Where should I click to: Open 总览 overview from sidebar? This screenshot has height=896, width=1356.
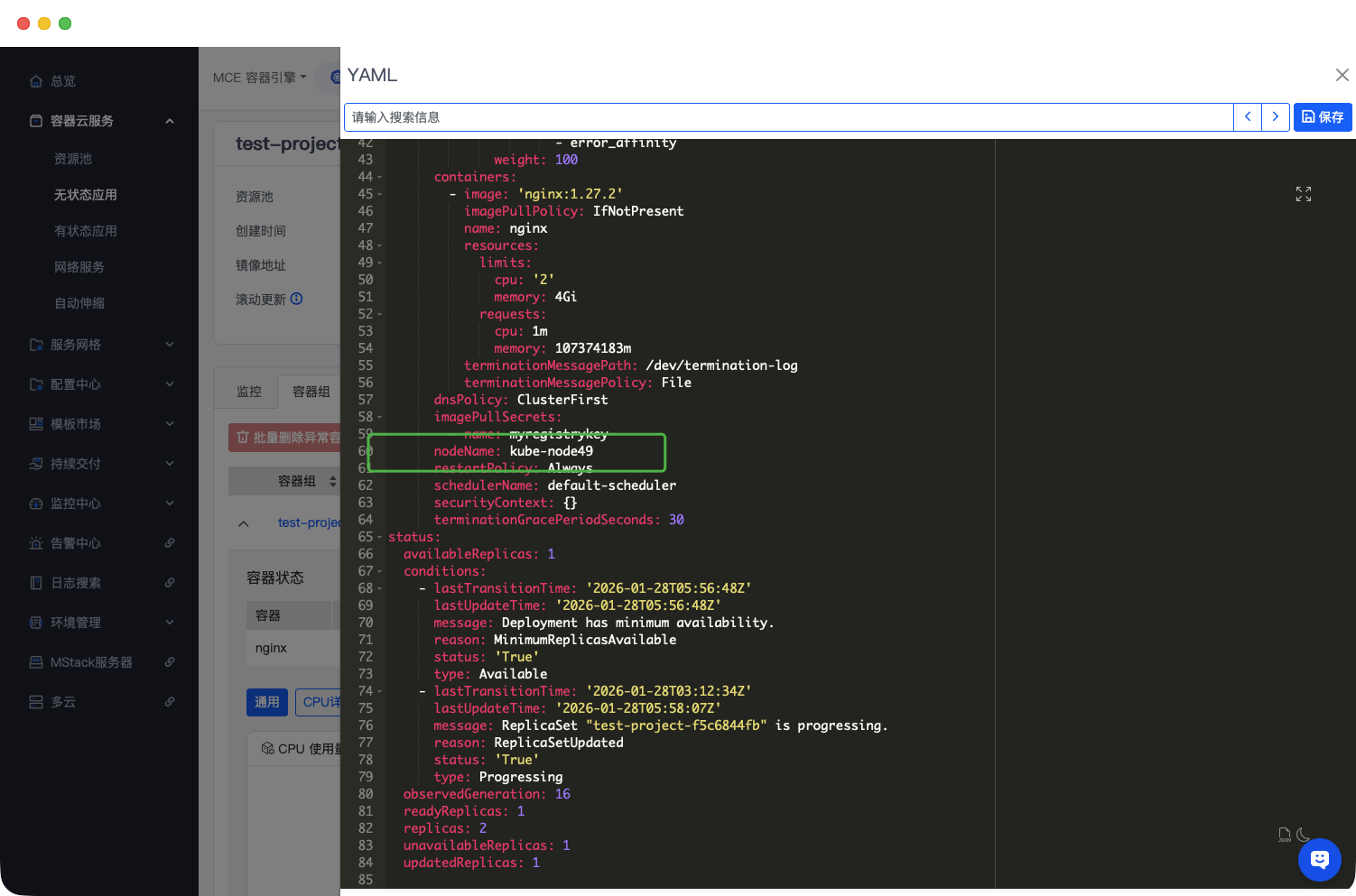(62, 81)
